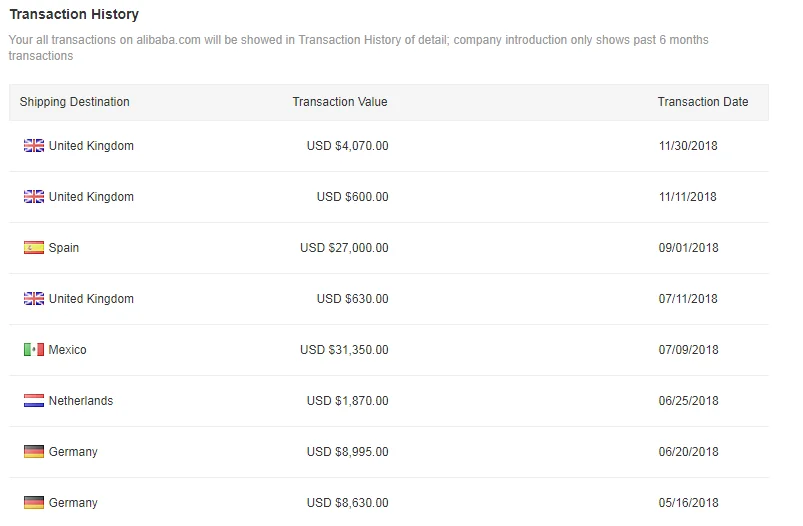Click the Transaction Date column header
Screen dimensions: 803x526
702,102
